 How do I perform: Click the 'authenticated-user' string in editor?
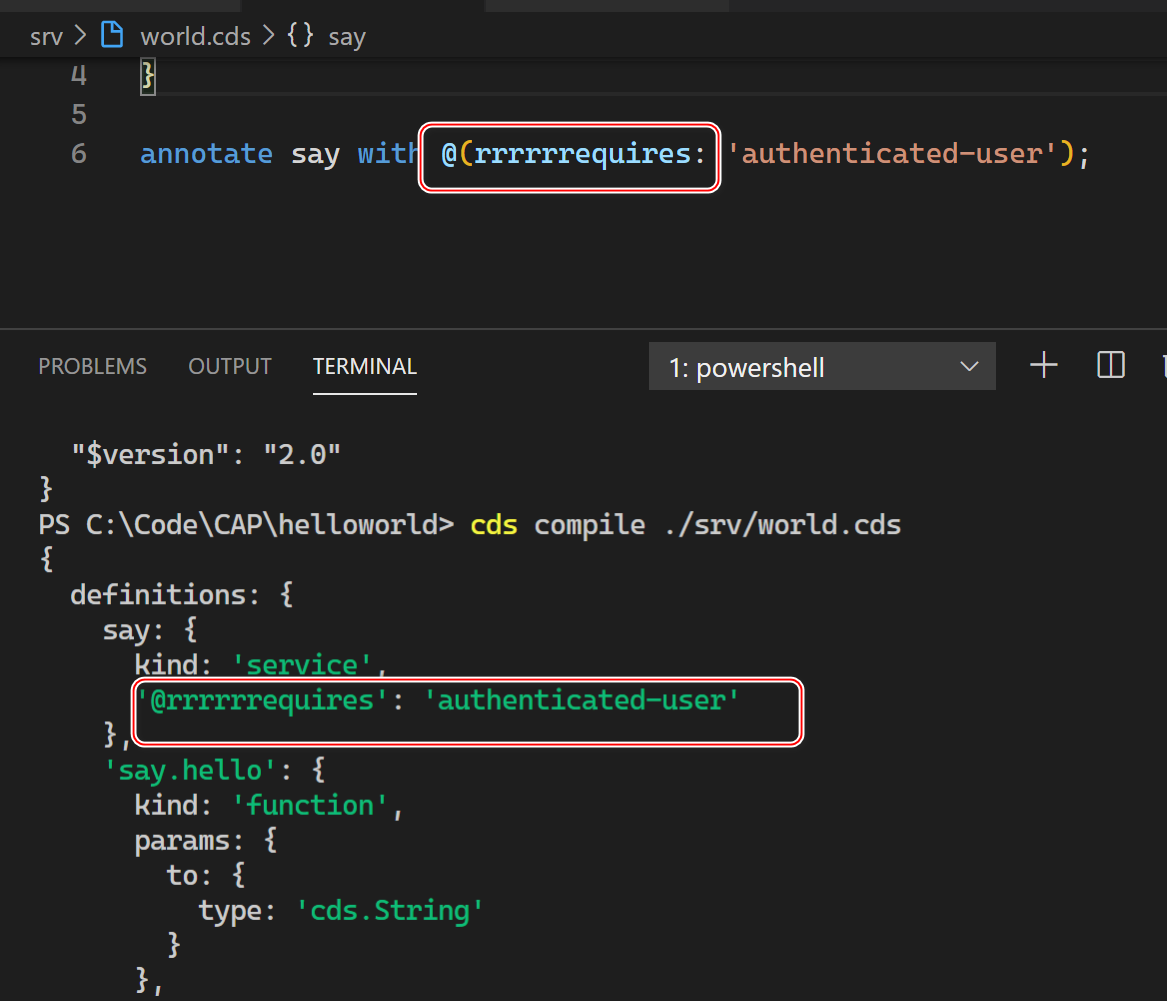pyautogui.click(x=891, y=154)
